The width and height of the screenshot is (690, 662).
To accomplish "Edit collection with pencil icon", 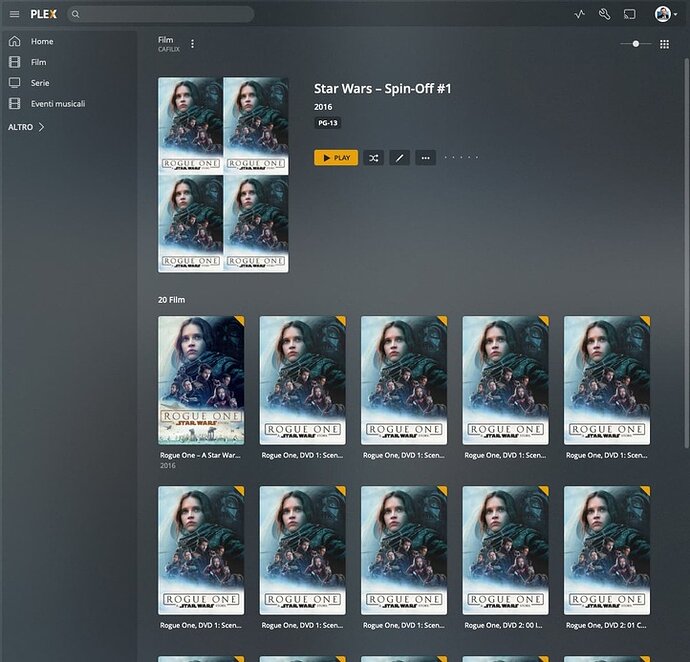I will click(x=400, y=158).
